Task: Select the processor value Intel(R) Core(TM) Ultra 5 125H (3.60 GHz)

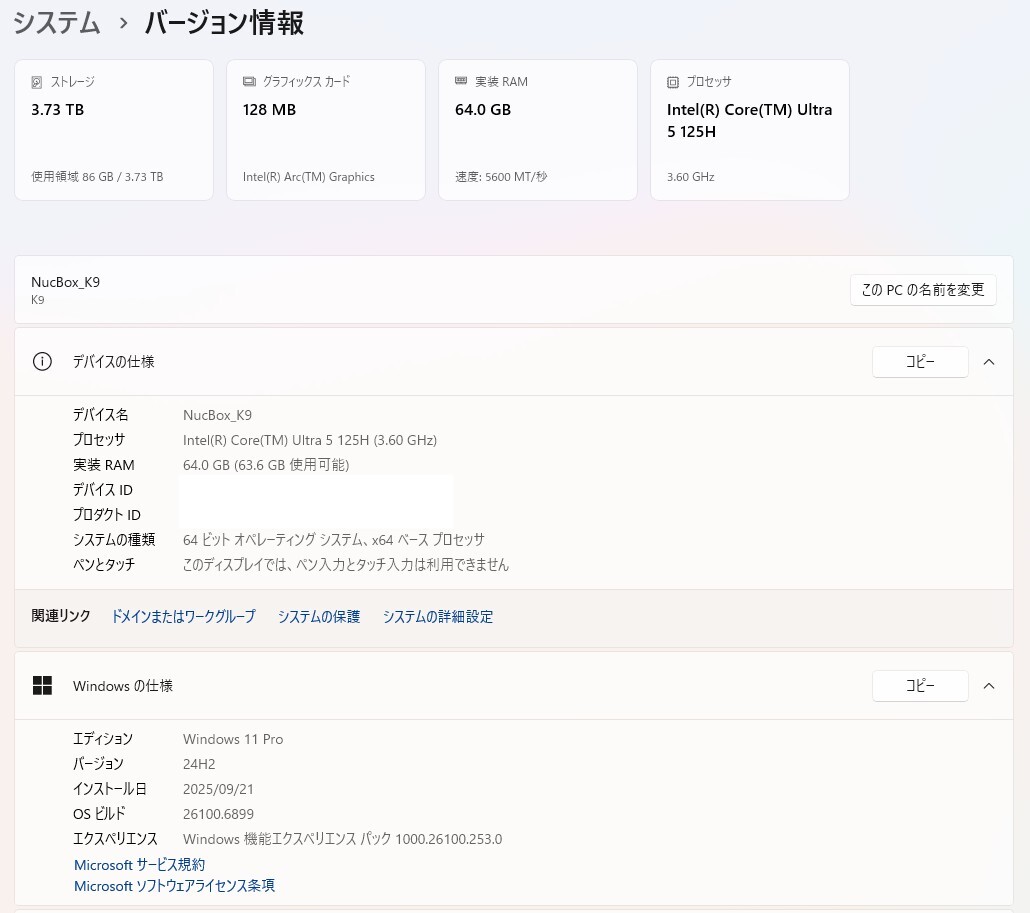Action: (309, 440)
